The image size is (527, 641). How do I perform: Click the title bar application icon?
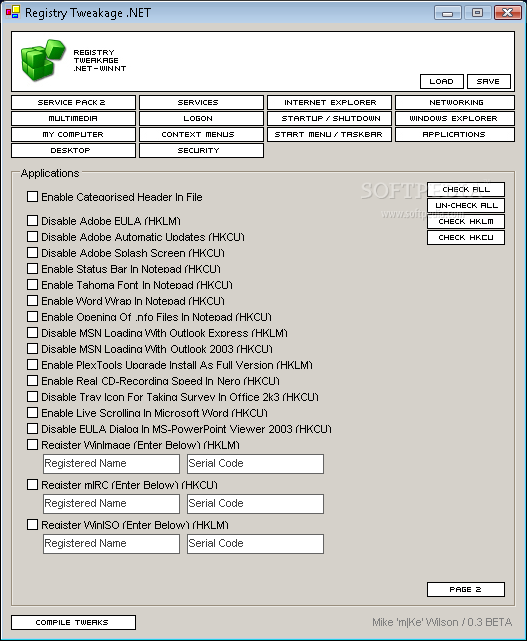(x=13, y=12)
